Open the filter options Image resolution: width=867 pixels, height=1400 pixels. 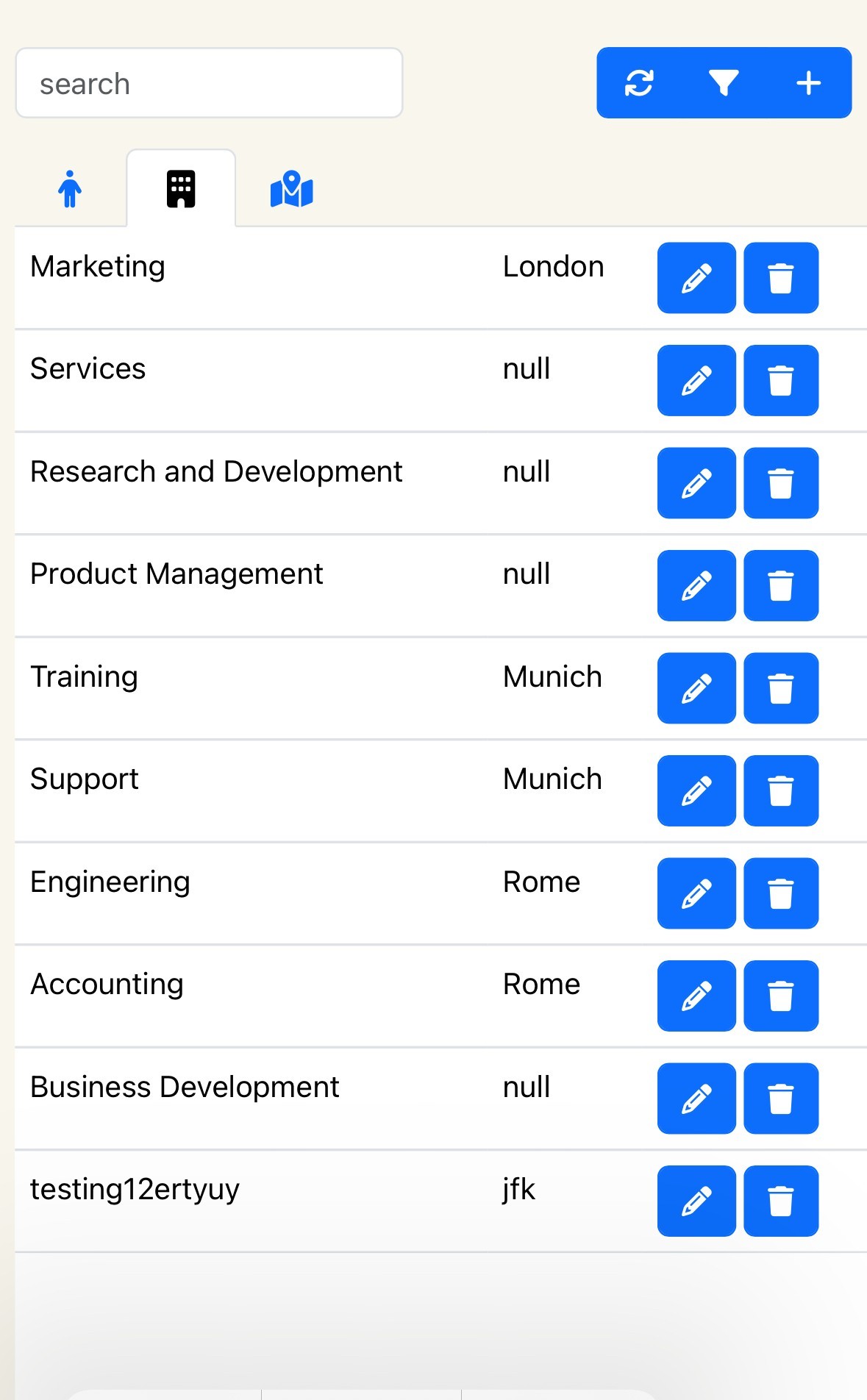[x=724, y=83]
